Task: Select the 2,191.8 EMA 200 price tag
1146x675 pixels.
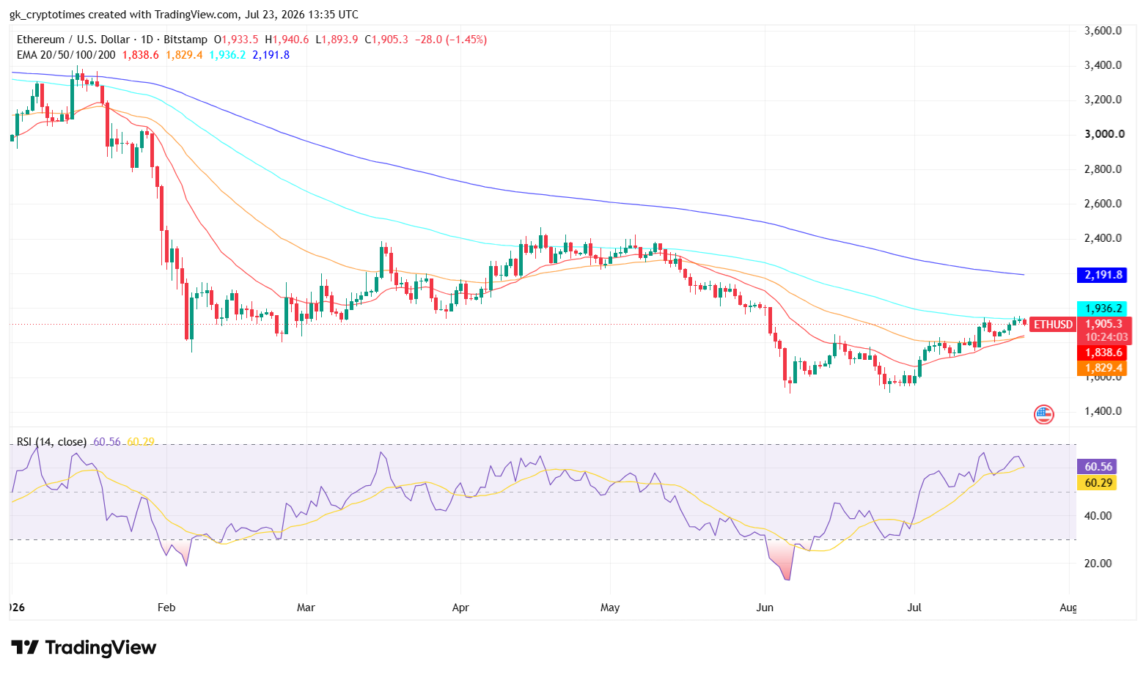Action: click(x=1102, y=275)
